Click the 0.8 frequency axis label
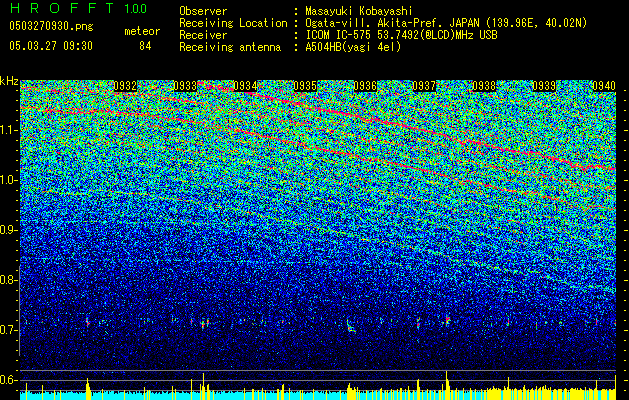This screenshot has height=400, width=629. point(9,280)
